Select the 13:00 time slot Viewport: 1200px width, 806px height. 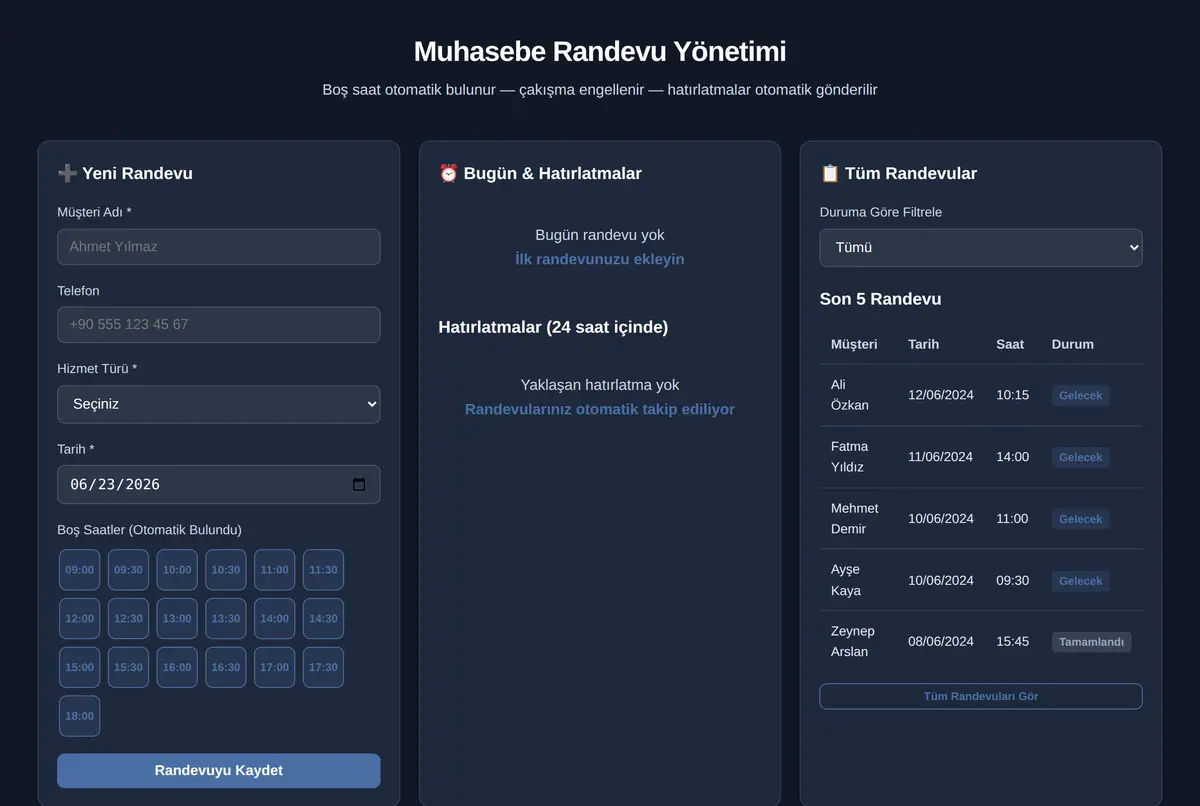point(177,619)
